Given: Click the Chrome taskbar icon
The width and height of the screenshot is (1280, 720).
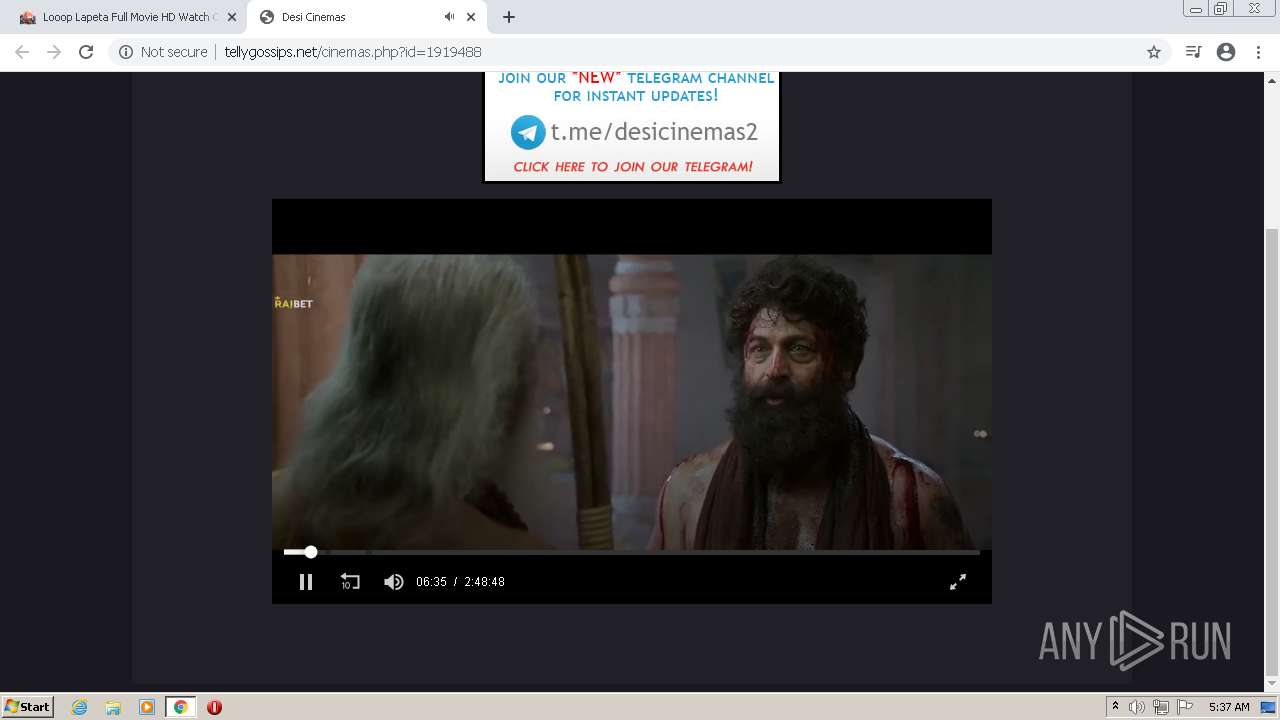Looking at the screenshot, I should (x=180, y=707).
